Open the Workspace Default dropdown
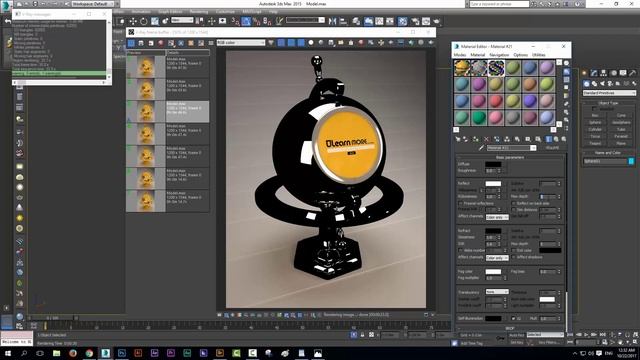 click(93, 4)
